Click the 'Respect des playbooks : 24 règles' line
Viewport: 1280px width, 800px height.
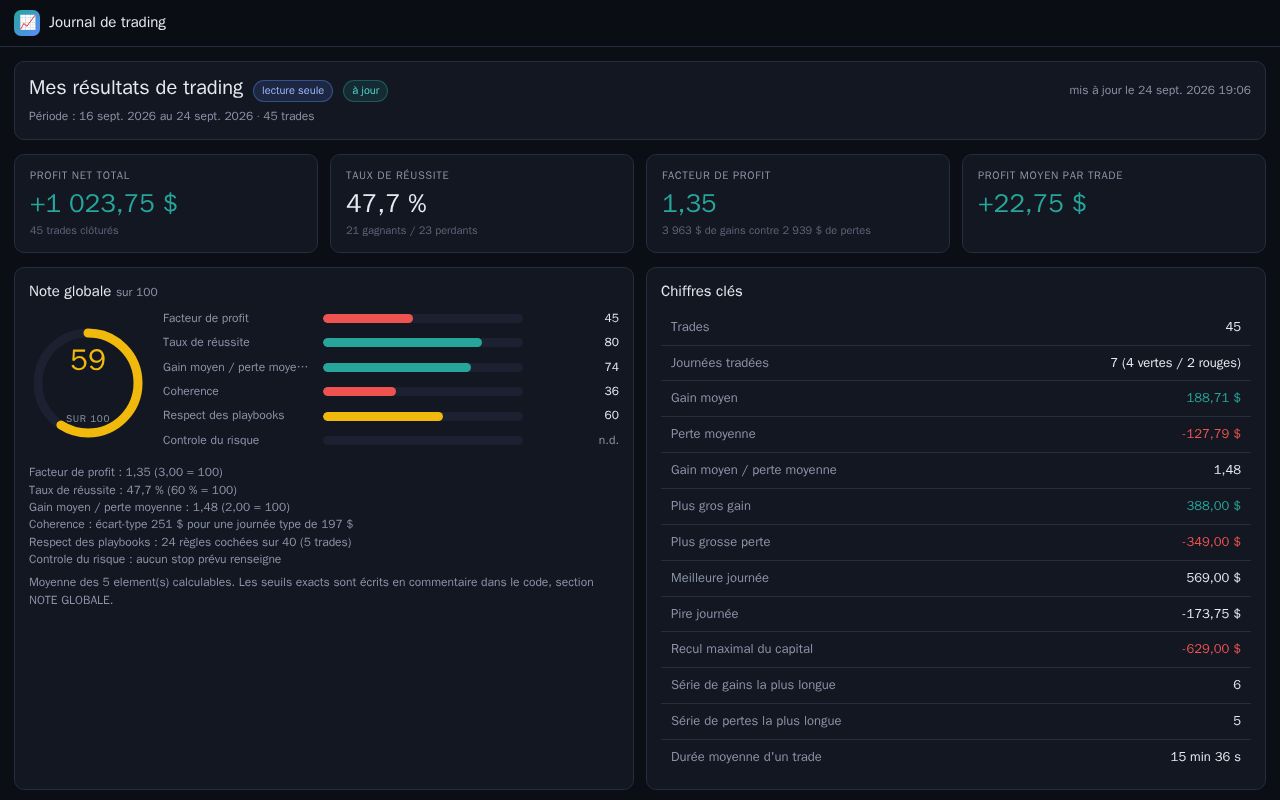[x=190, y=542]
